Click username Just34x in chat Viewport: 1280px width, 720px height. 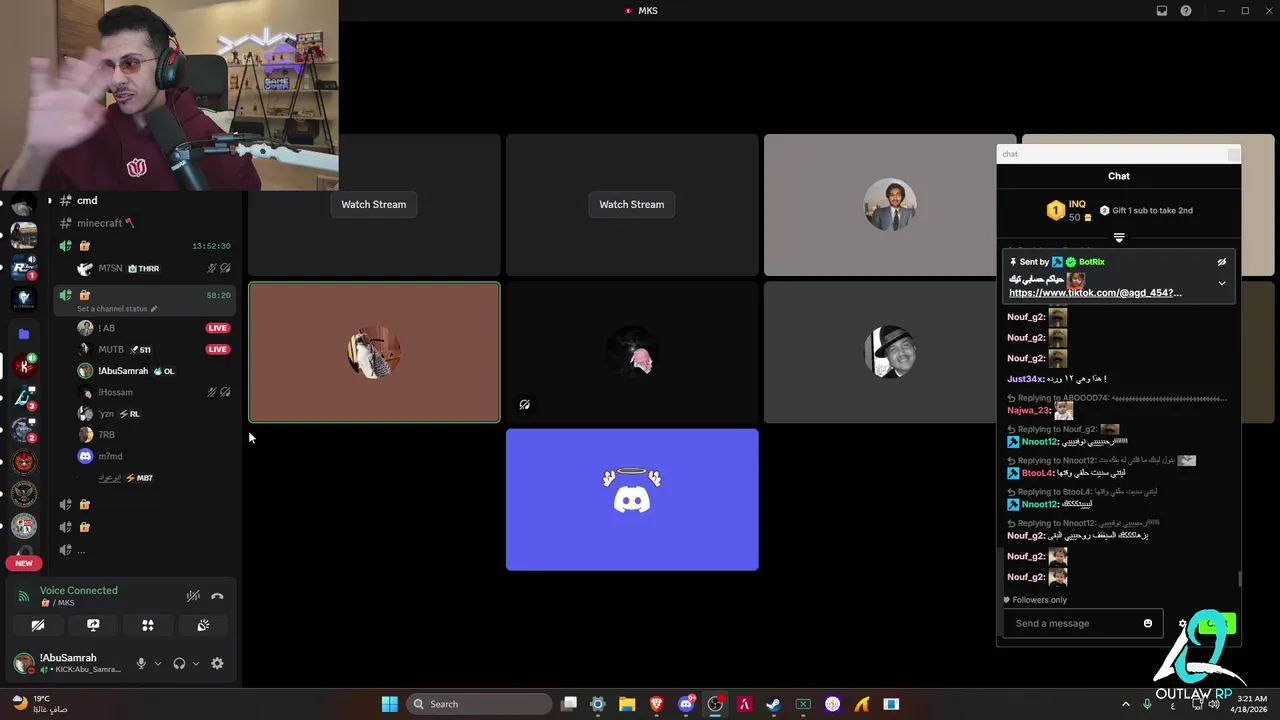(1025, 379)
